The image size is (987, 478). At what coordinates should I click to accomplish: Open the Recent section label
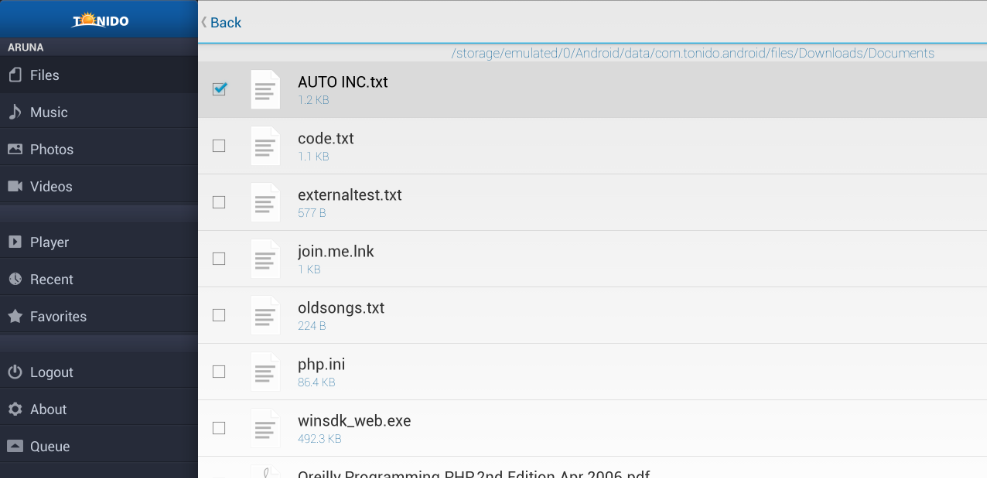(x=52, y=279)
